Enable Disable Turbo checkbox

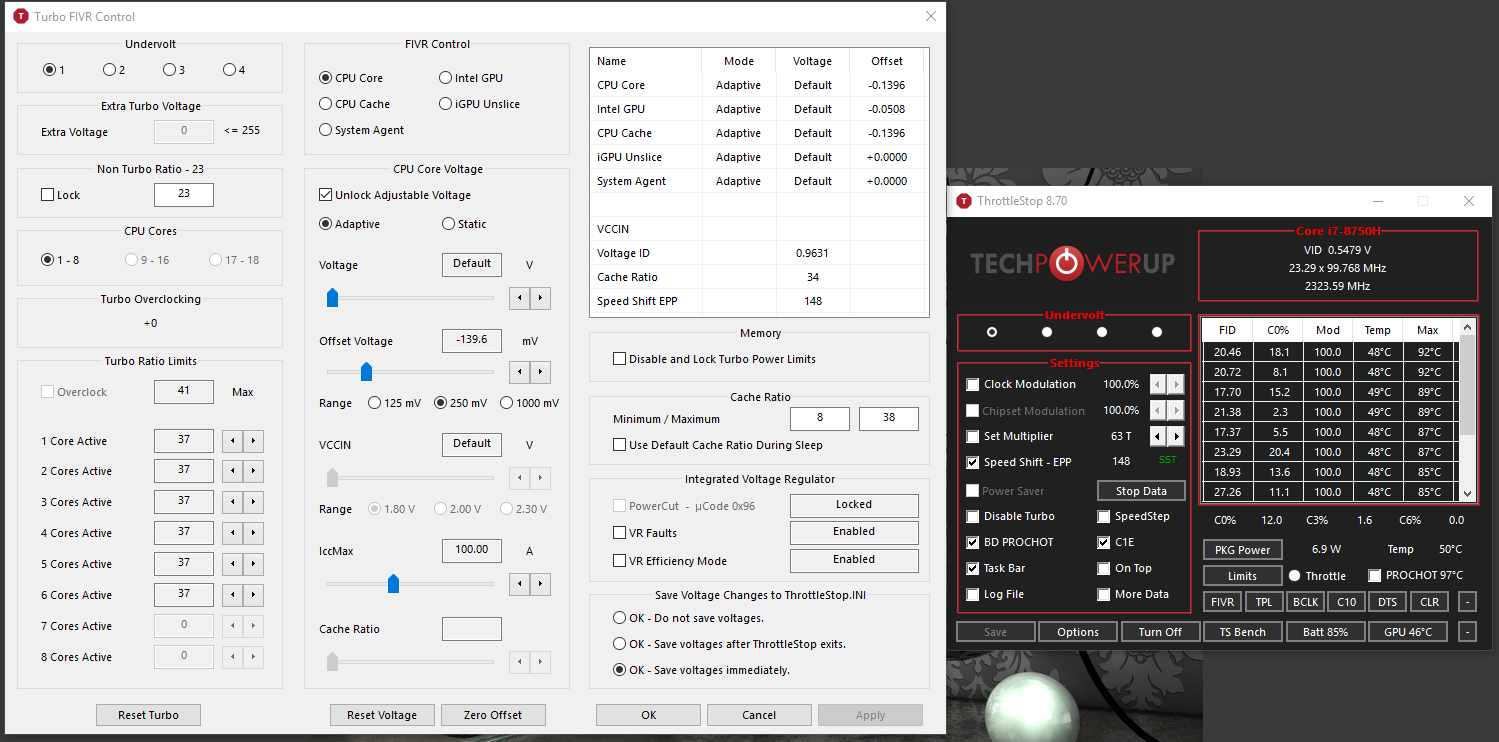(973, 516)
